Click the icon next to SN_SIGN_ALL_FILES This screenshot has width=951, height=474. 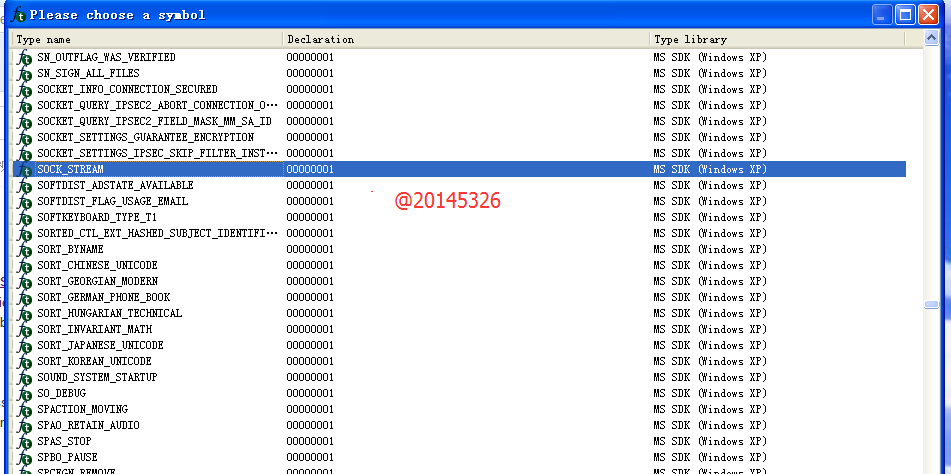point(24,74)
